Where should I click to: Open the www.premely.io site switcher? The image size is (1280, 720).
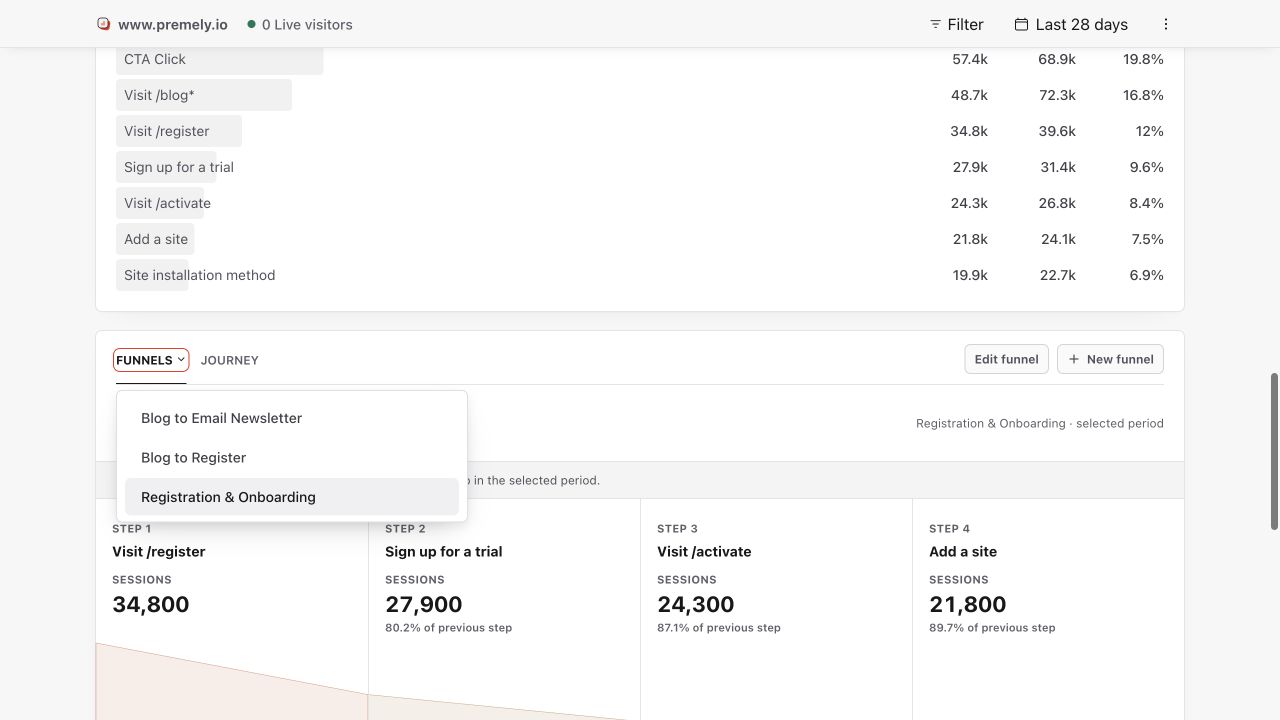coord(162,24)
